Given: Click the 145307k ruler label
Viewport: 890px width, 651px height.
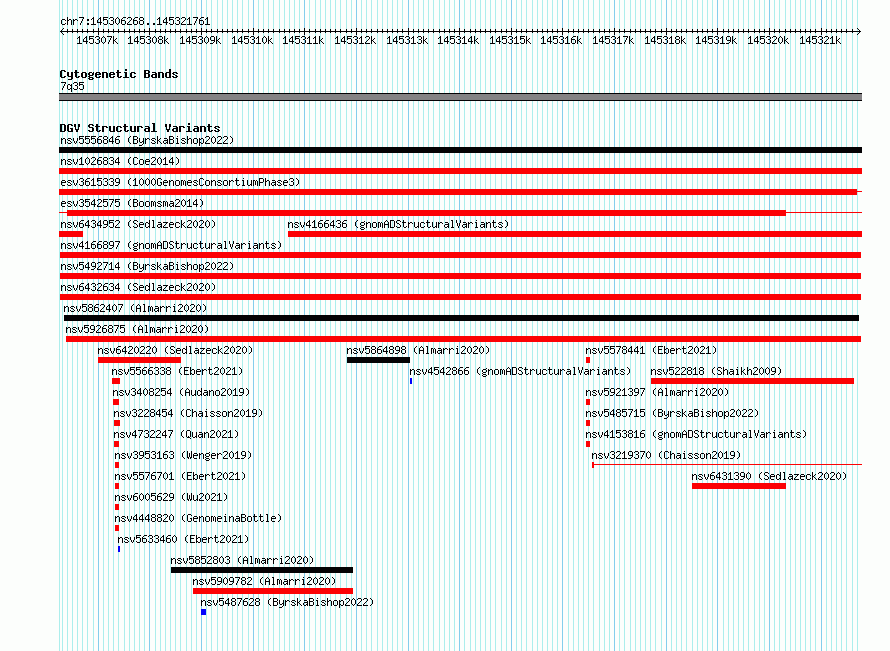Looking at the screenshot, I should pos(97,40).
